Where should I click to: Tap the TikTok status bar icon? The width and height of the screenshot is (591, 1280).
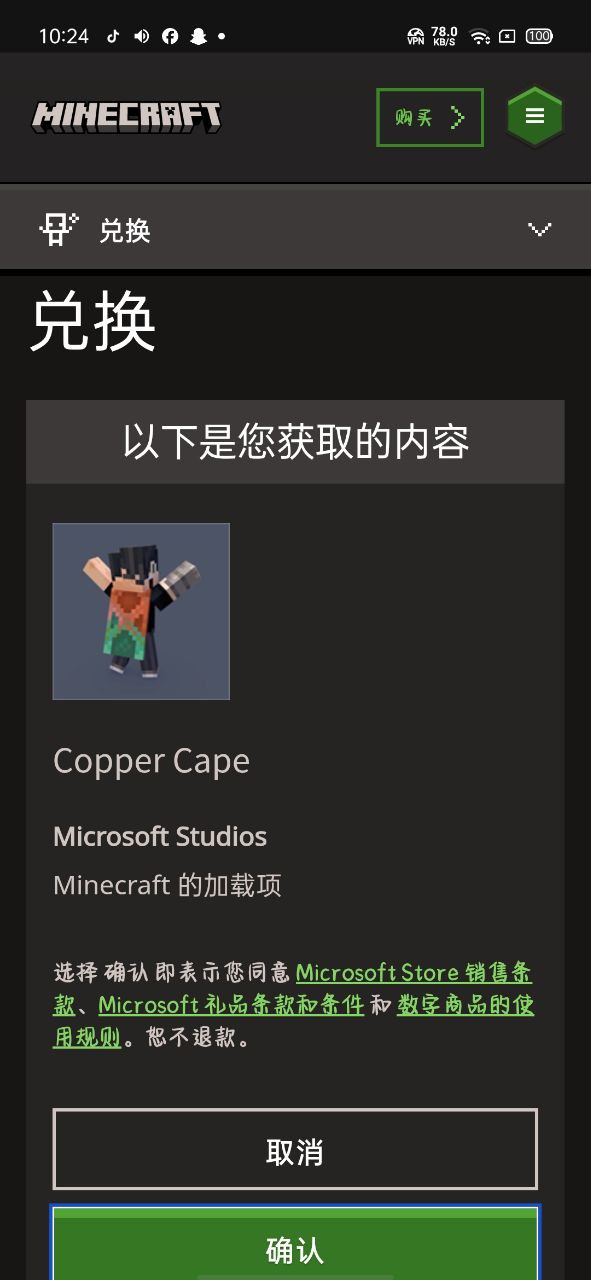point(113,36)
